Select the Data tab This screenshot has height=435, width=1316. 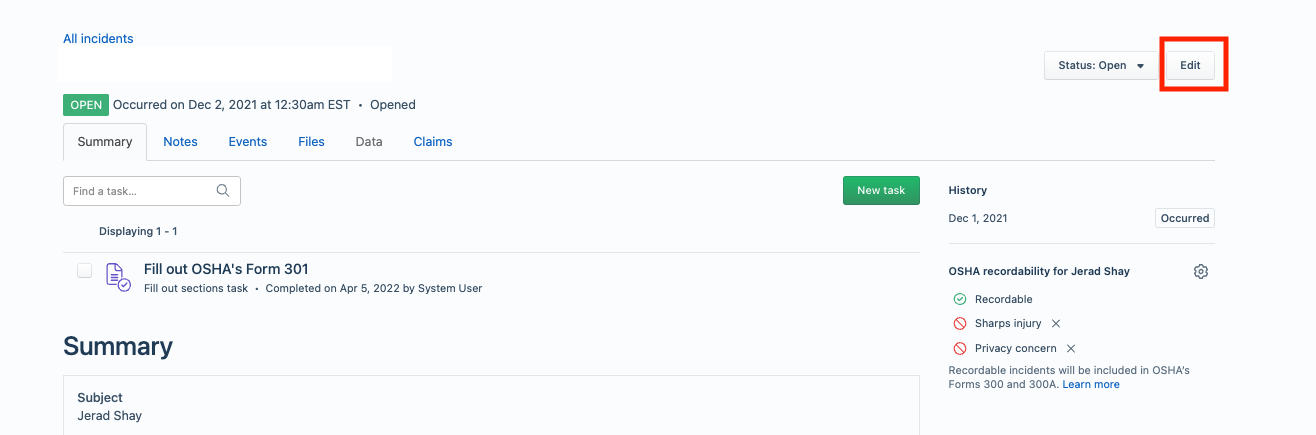pyautogui.click(x=369, y=142)
